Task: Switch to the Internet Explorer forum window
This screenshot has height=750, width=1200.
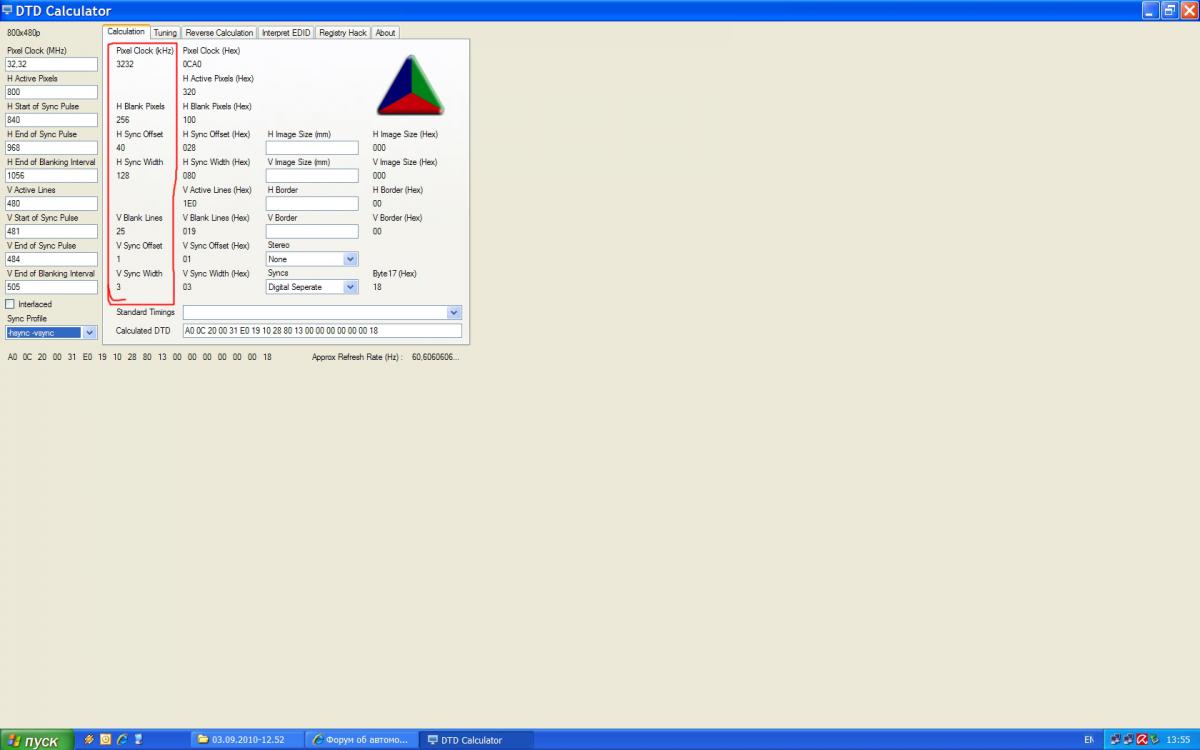Action: pyautogui.click(x=361, y=740)
